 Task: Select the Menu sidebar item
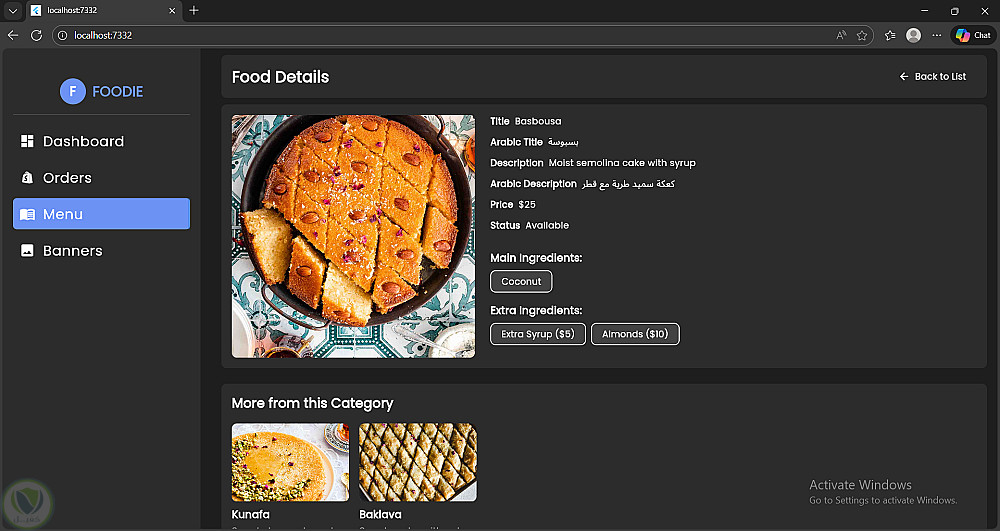pyautogui.click(x=101, y=214)
